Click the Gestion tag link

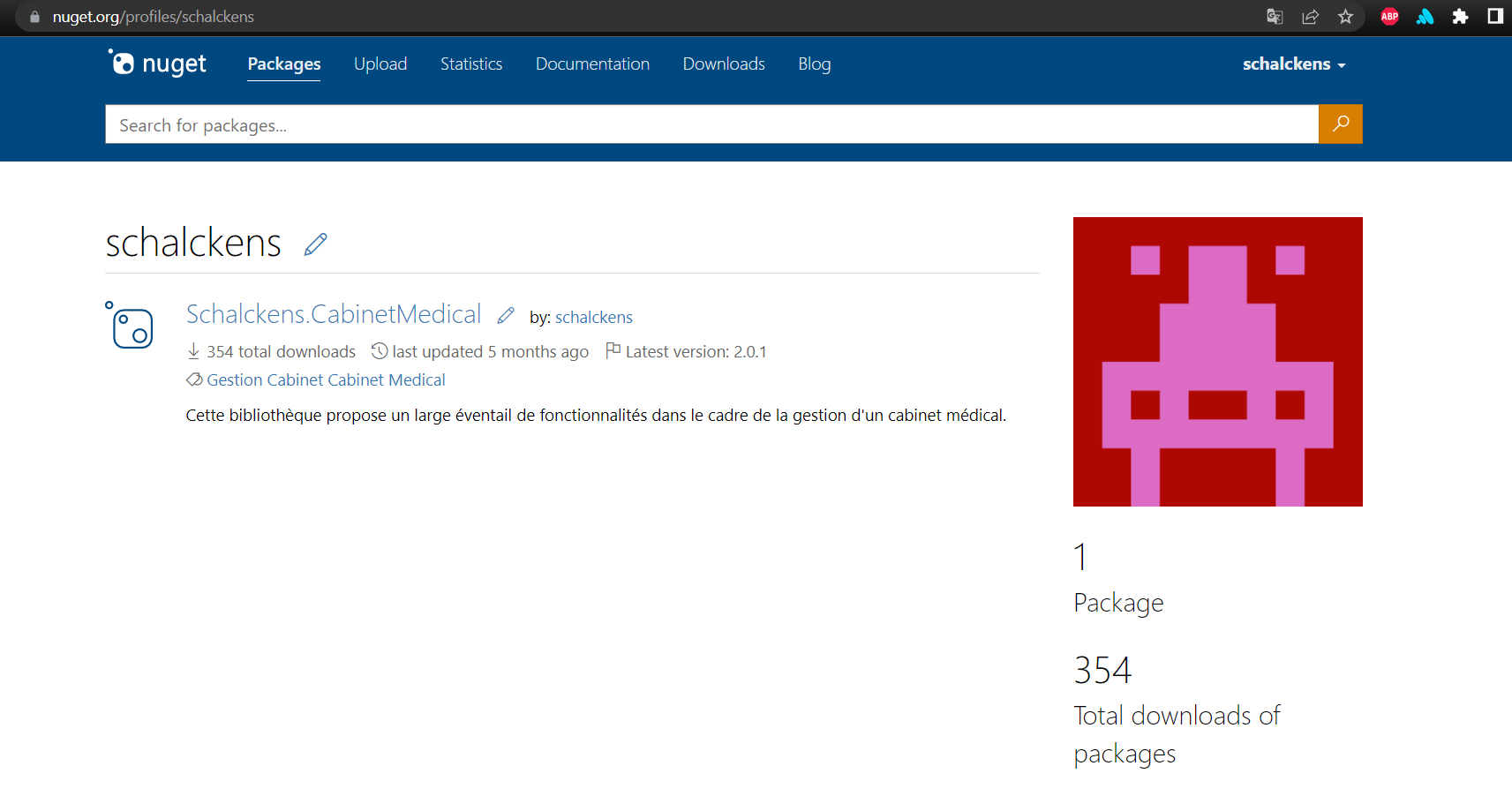235,379
